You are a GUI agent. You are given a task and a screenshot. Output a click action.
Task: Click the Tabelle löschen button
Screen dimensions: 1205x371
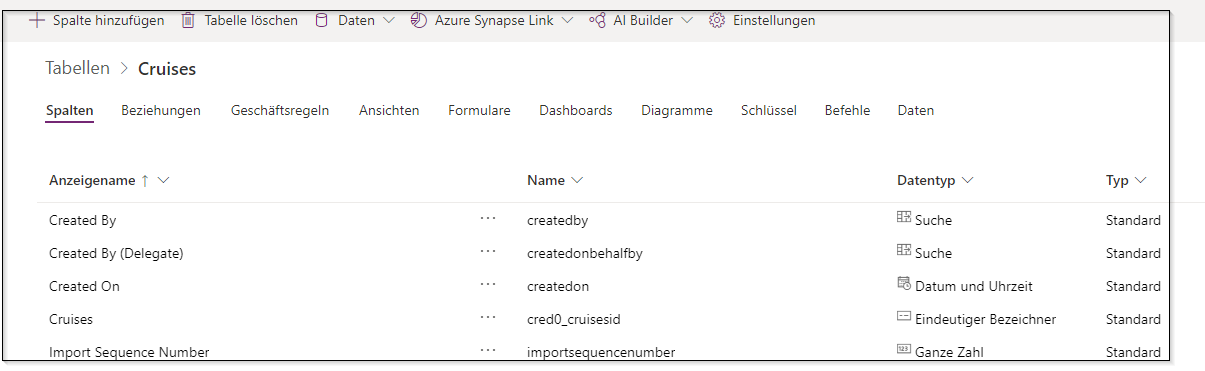click(x=240, y=20)
